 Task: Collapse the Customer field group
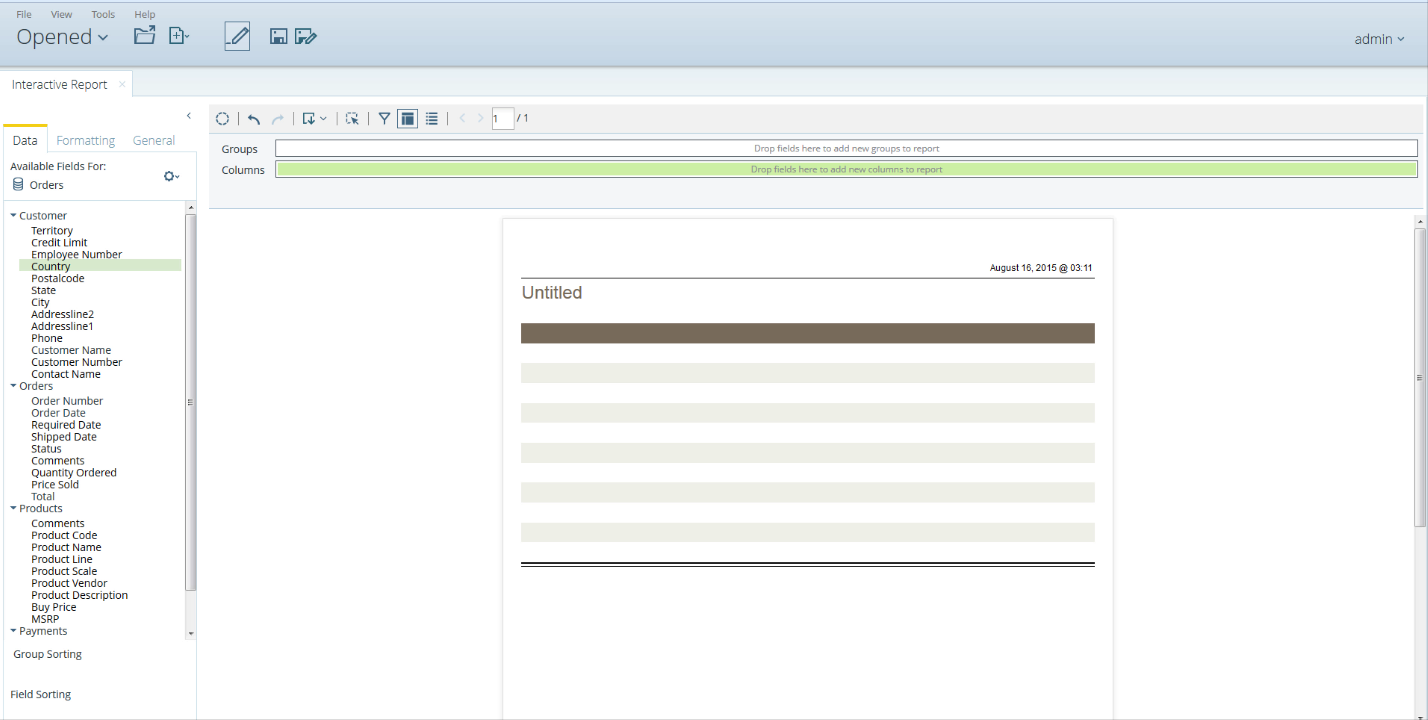tap(14, 215)
